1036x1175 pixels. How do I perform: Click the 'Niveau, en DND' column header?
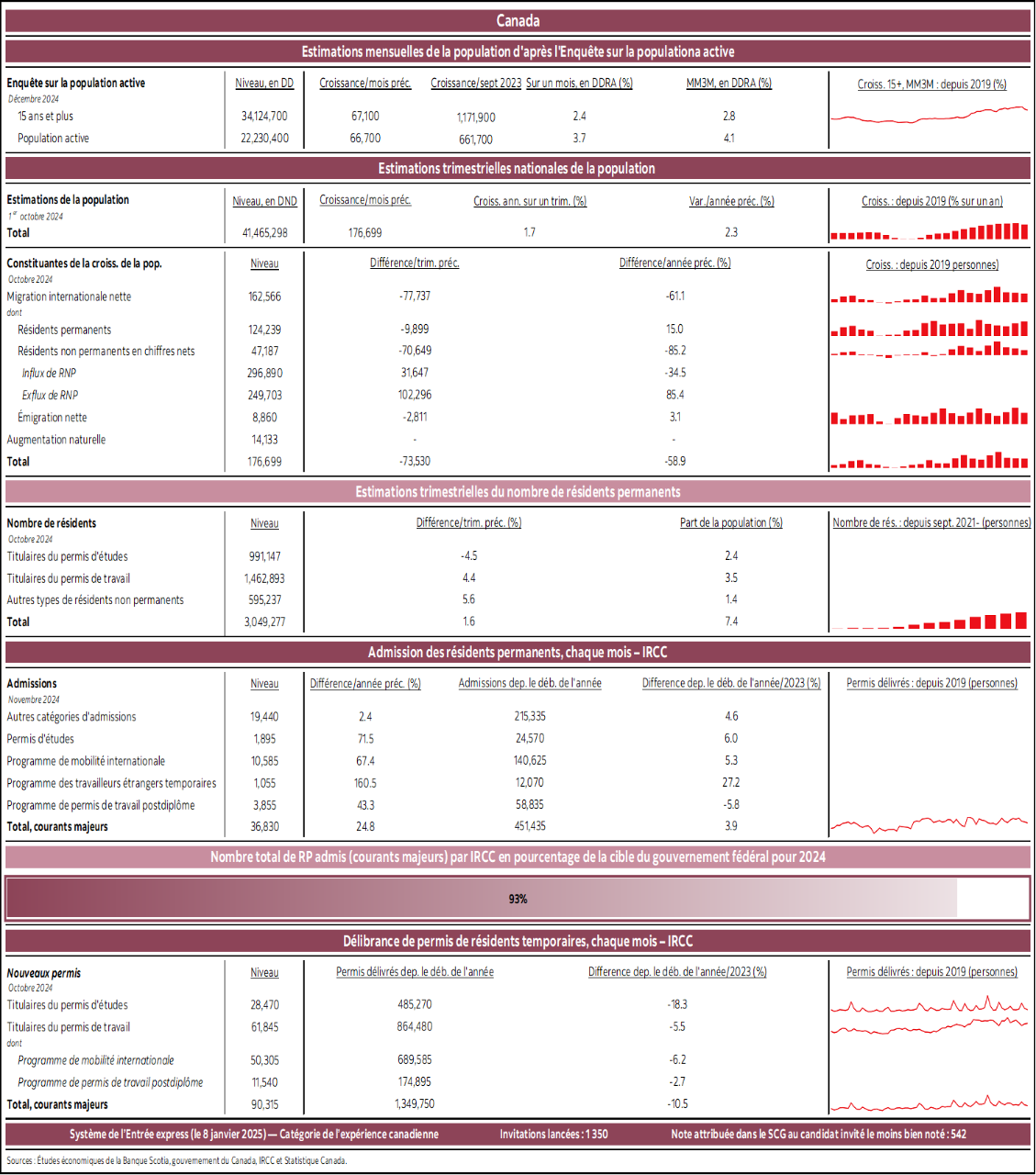point(264,201)
